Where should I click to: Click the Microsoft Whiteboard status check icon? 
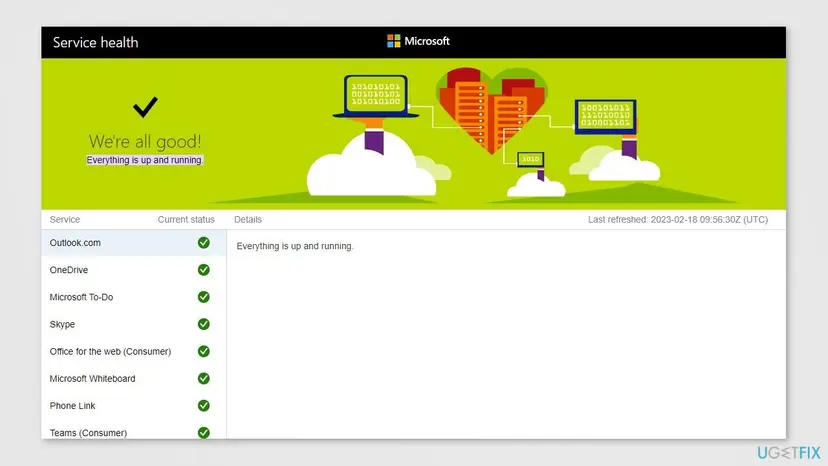203,379
